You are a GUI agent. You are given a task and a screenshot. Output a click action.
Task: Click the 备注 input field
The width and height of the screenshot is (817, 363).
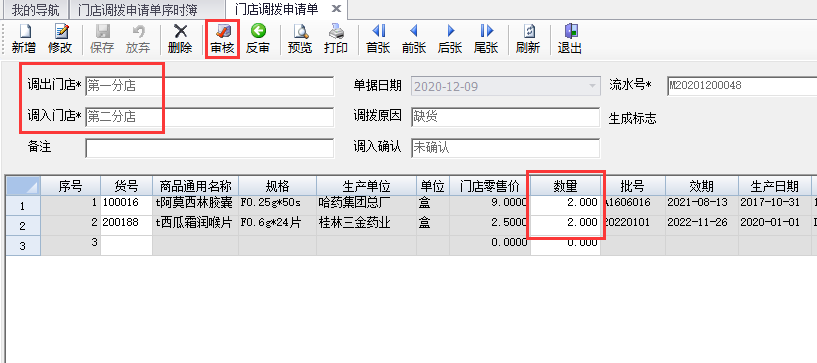pos(209,148)
